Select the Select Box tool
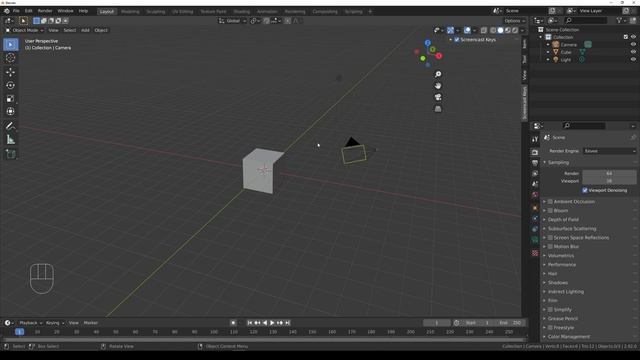 (11, 44)
